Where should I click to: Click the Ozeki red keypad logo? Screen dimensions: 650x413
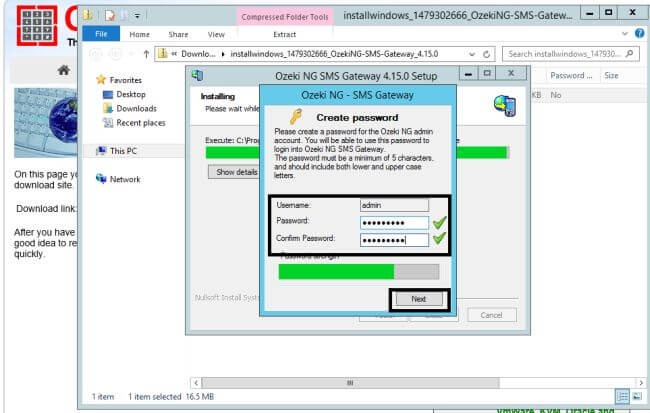pyautogui.click(x=36, y=25)
